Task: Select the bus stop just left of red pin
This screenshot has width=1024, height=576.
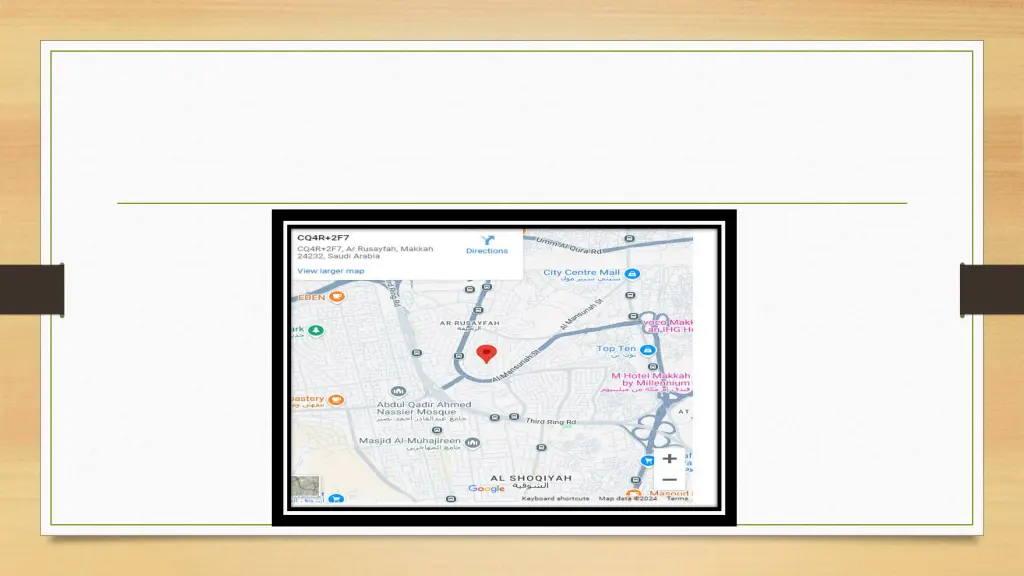Action: pyautogui.click(x=459, y=356)
